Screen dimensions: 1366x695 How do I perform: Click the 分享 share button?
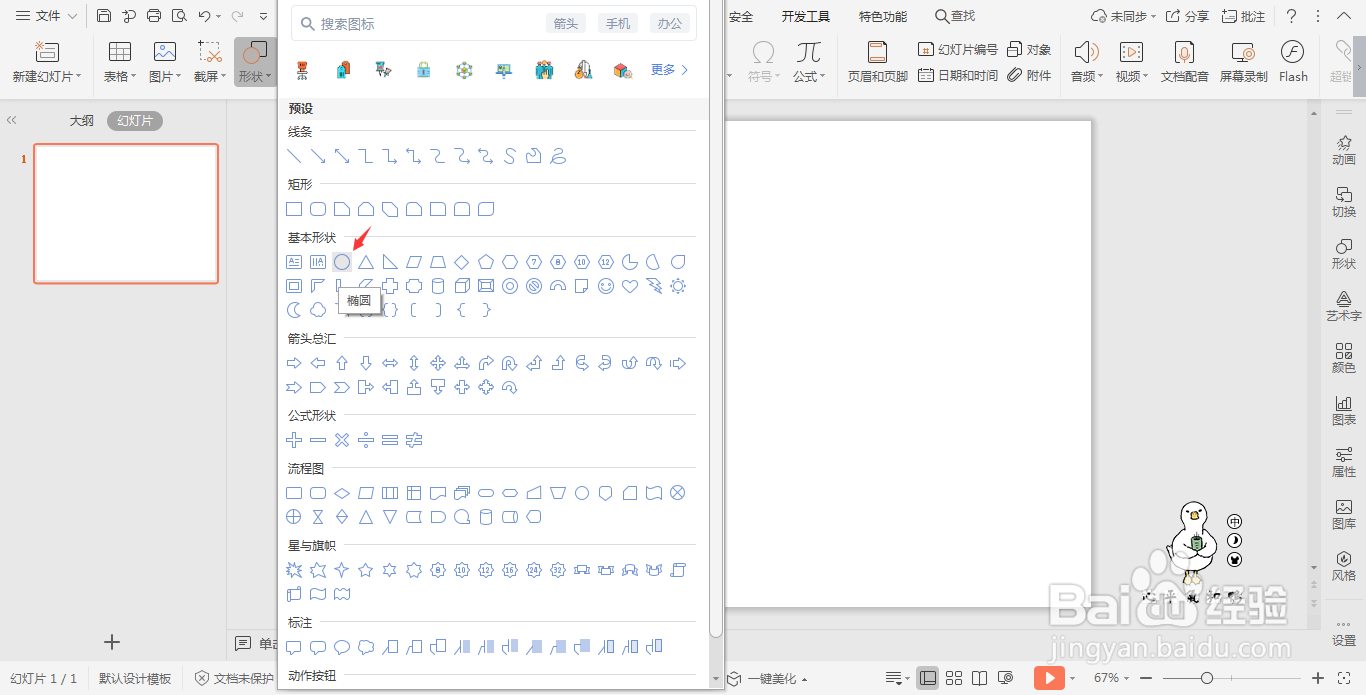[x=1187, y=16]
